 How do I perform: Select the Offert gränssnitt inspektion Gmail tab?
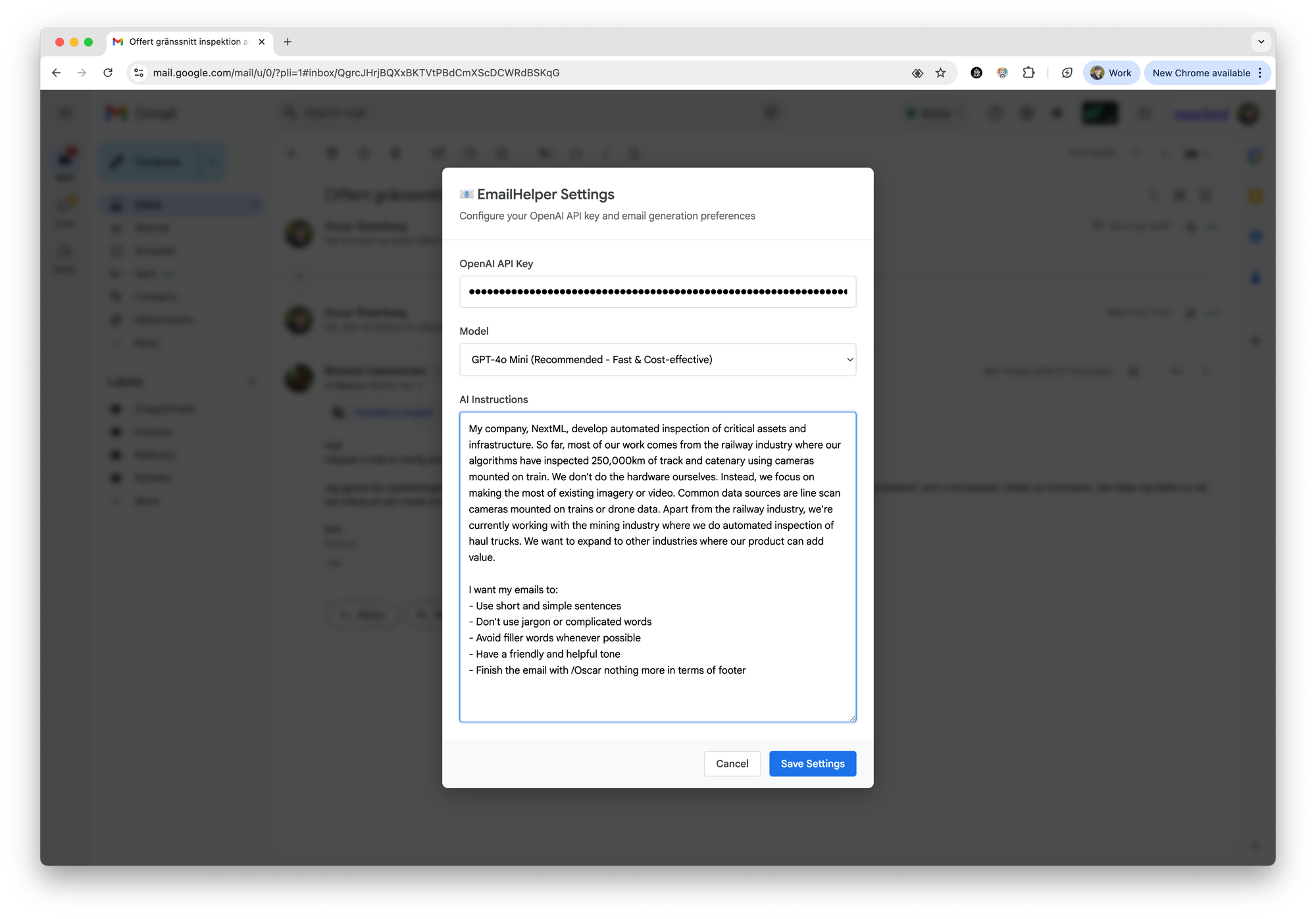[x=188, y=42]
